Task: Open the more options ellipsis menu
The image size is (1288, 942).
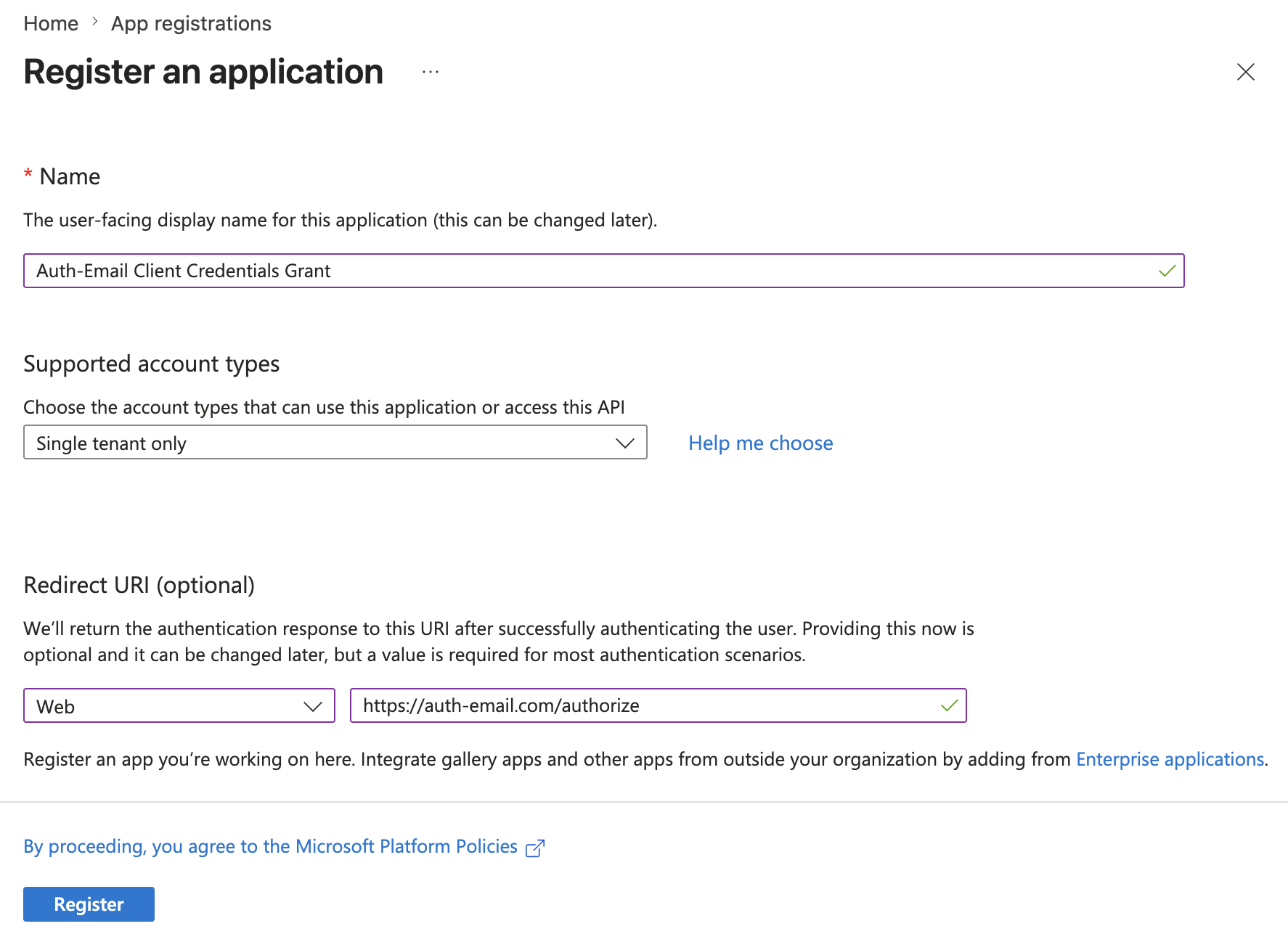Action: (x=431, y=72)
